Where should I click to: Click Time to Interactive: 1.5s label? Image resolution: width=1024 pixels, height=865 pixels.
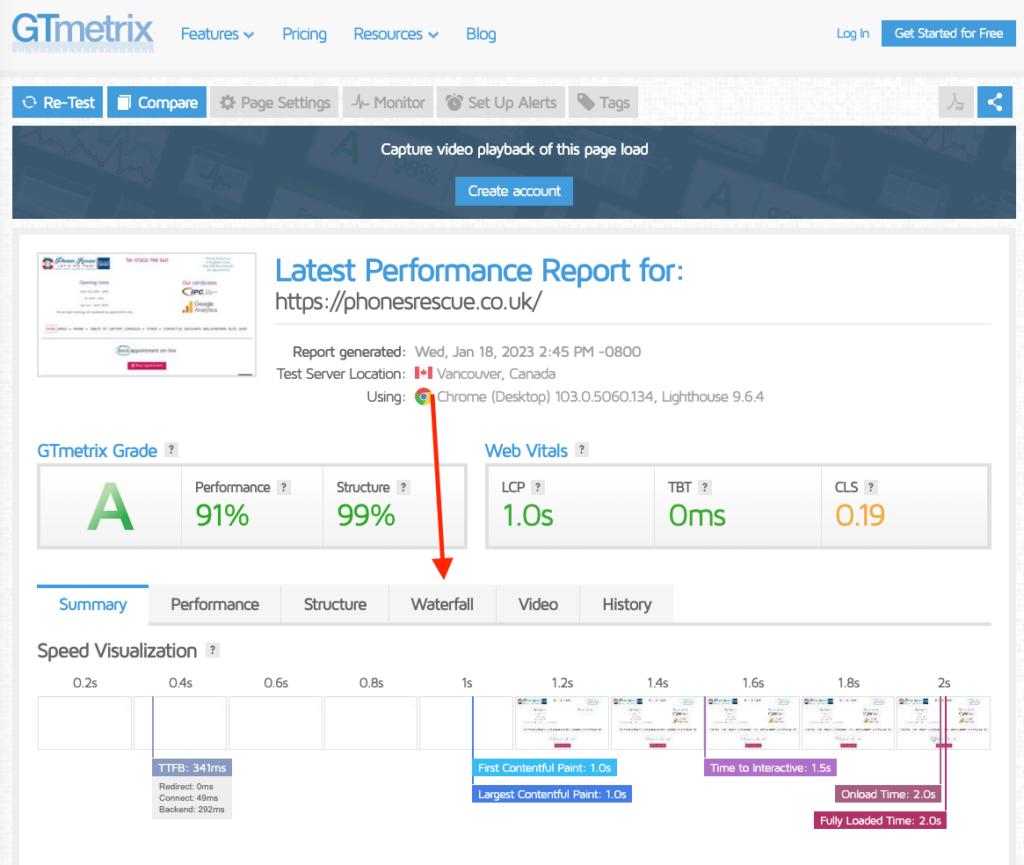771,768
